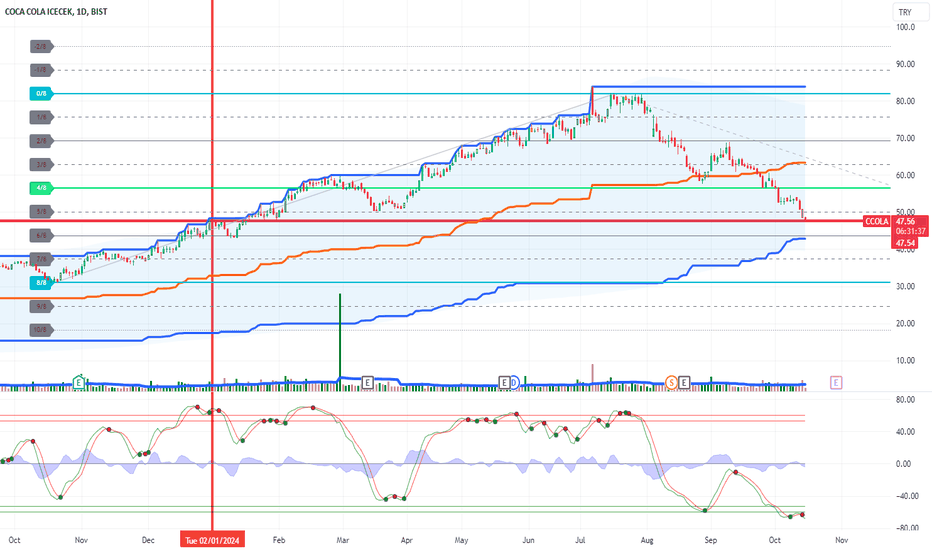Click the purple upcoming earnings E marker
This screenshot has width=932, height=550.
(x=836, y=383)
